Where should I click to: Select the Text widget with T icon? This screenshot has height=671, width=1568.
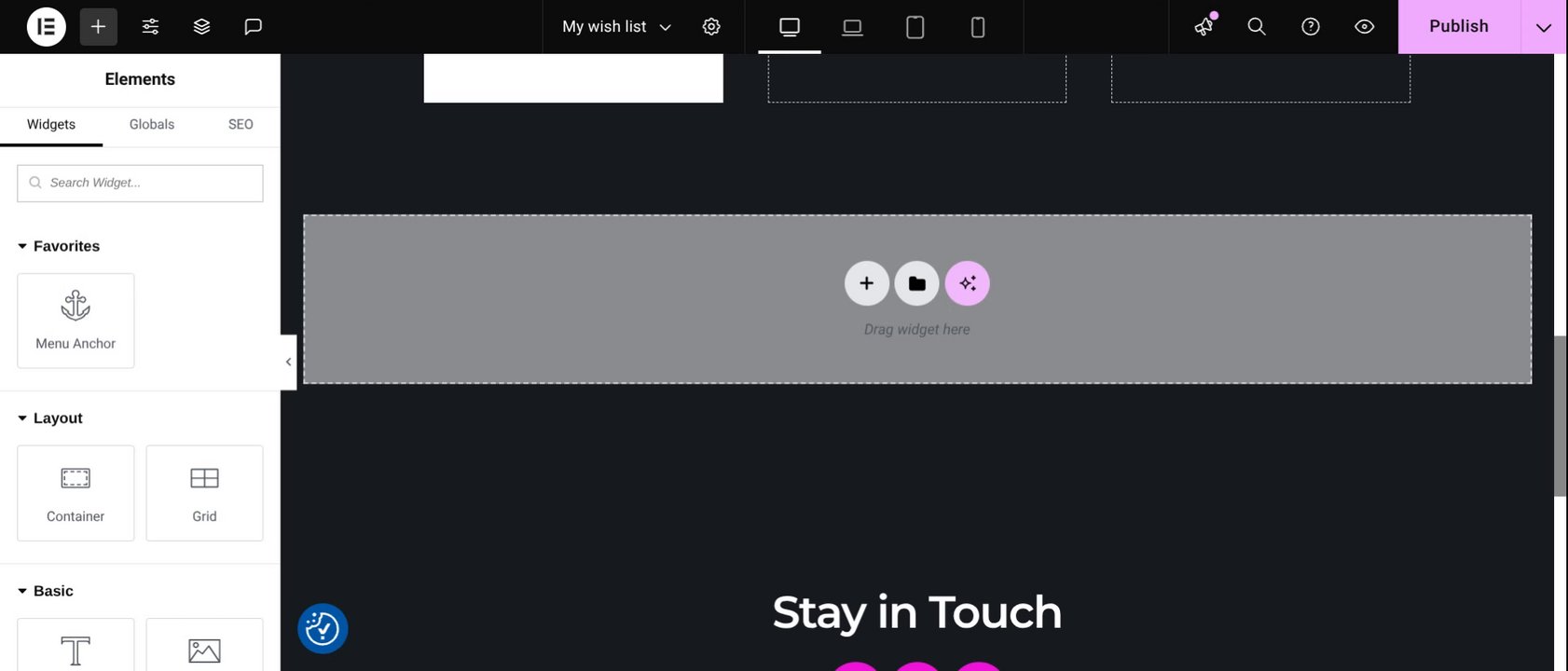coord(76,645)
